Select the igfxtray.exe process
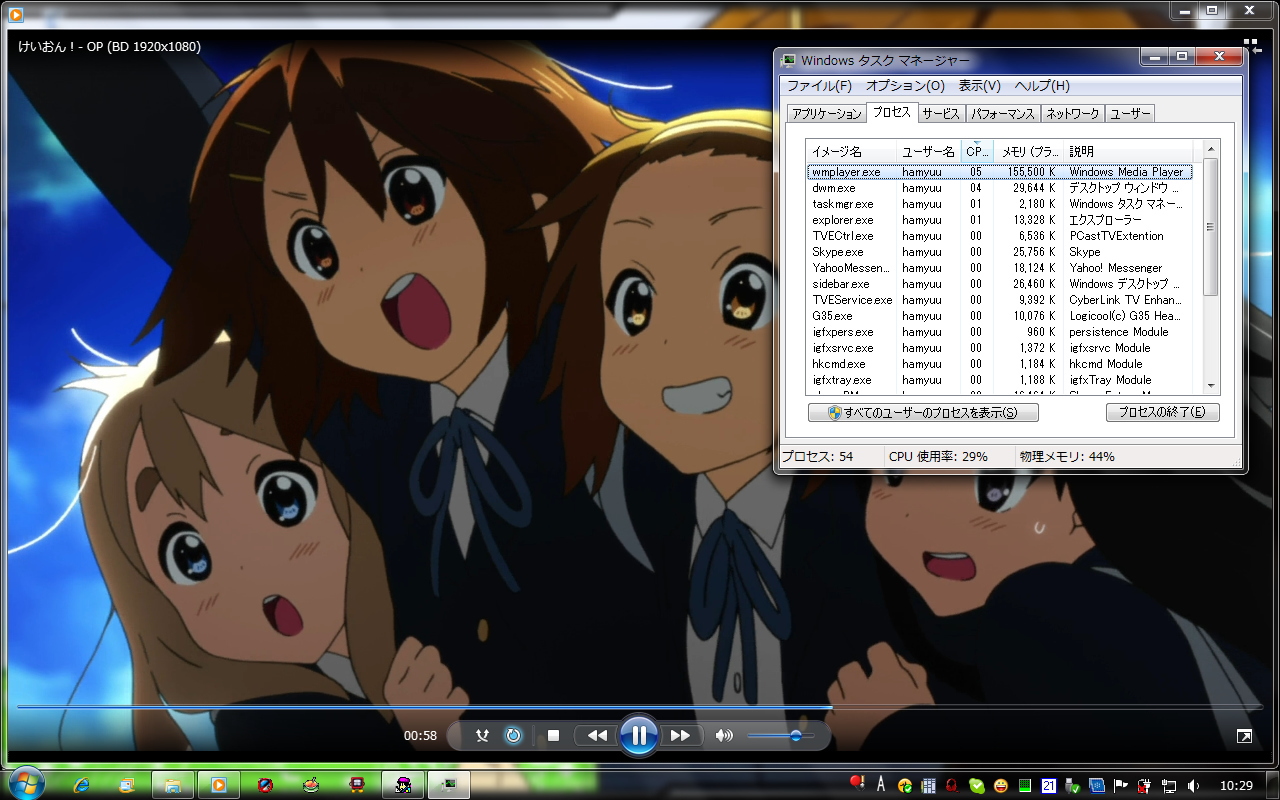Screen dimensions: 1280x800 (x=1000, y=380)
